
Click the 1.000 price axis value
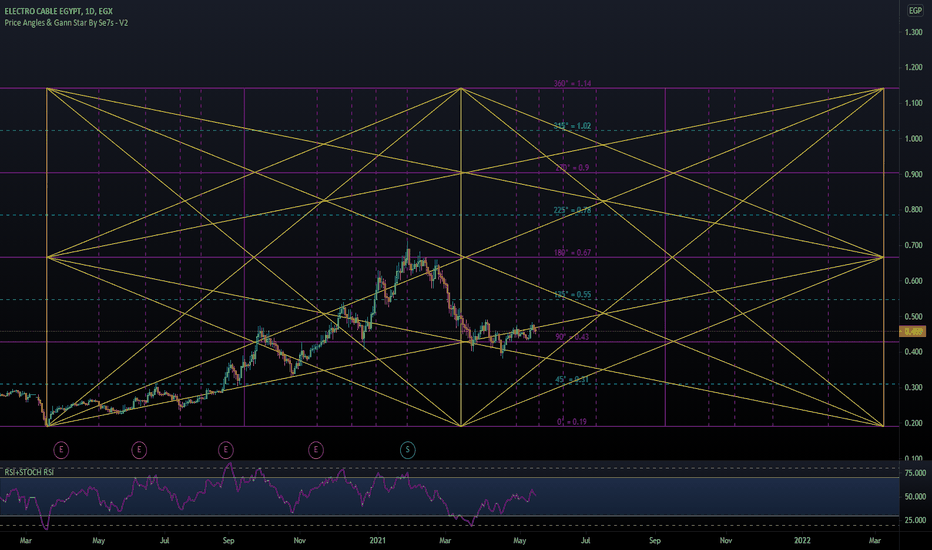(914, 139)
